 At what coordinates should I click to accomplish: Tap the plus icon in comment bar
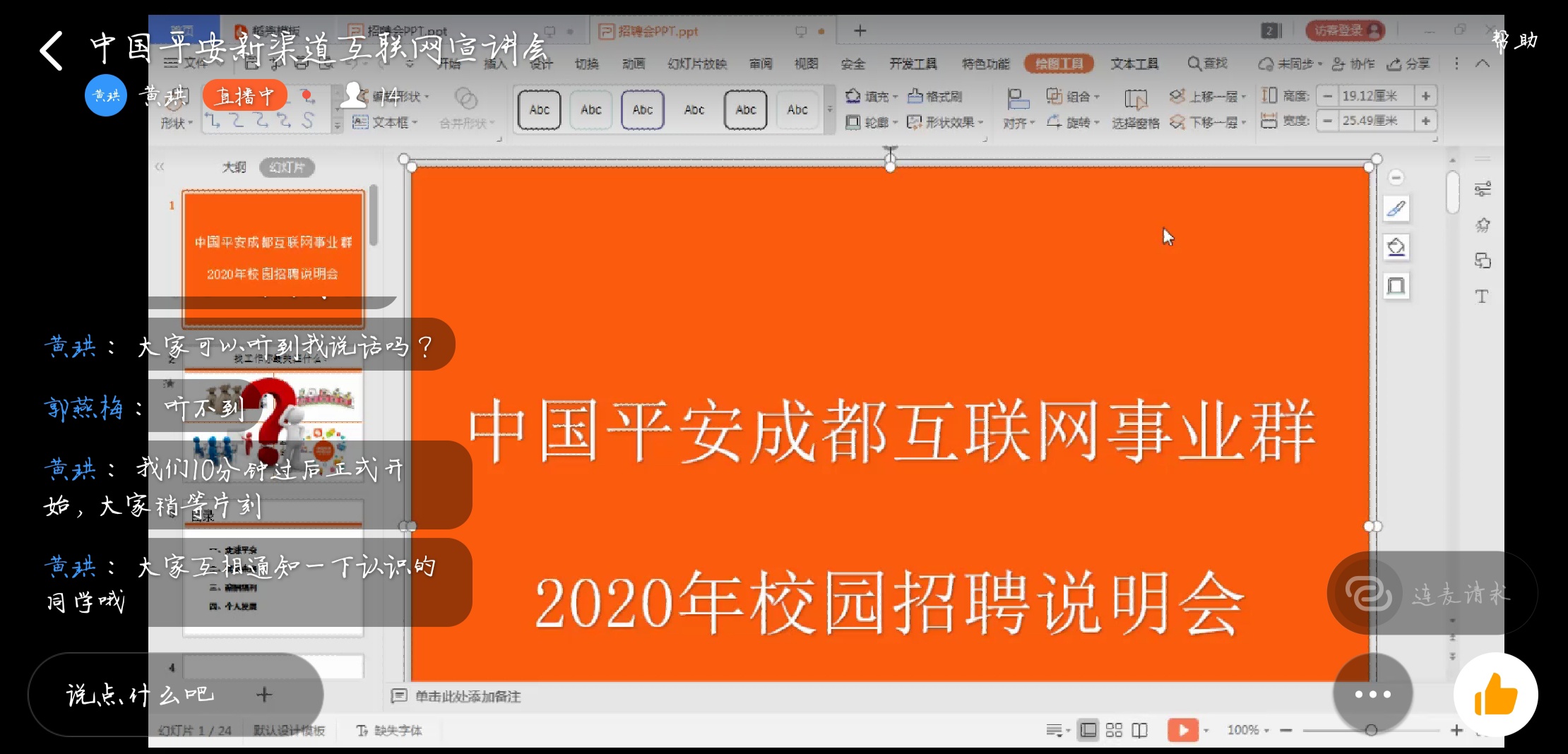point(264,695)
